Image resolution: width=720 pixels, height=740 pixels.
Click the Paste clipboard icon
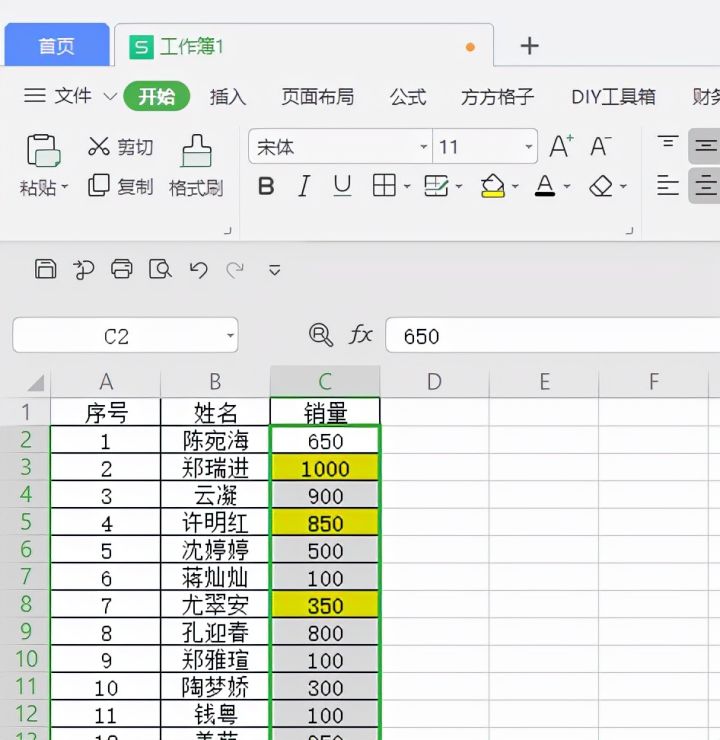click(x=43, y=151)
